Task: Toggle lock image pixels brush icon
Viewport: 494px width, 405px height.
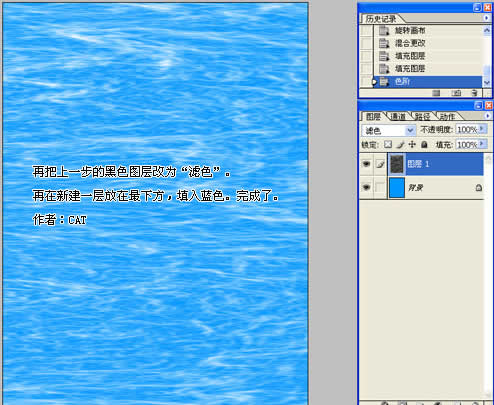Action: (x=400, y=144)
